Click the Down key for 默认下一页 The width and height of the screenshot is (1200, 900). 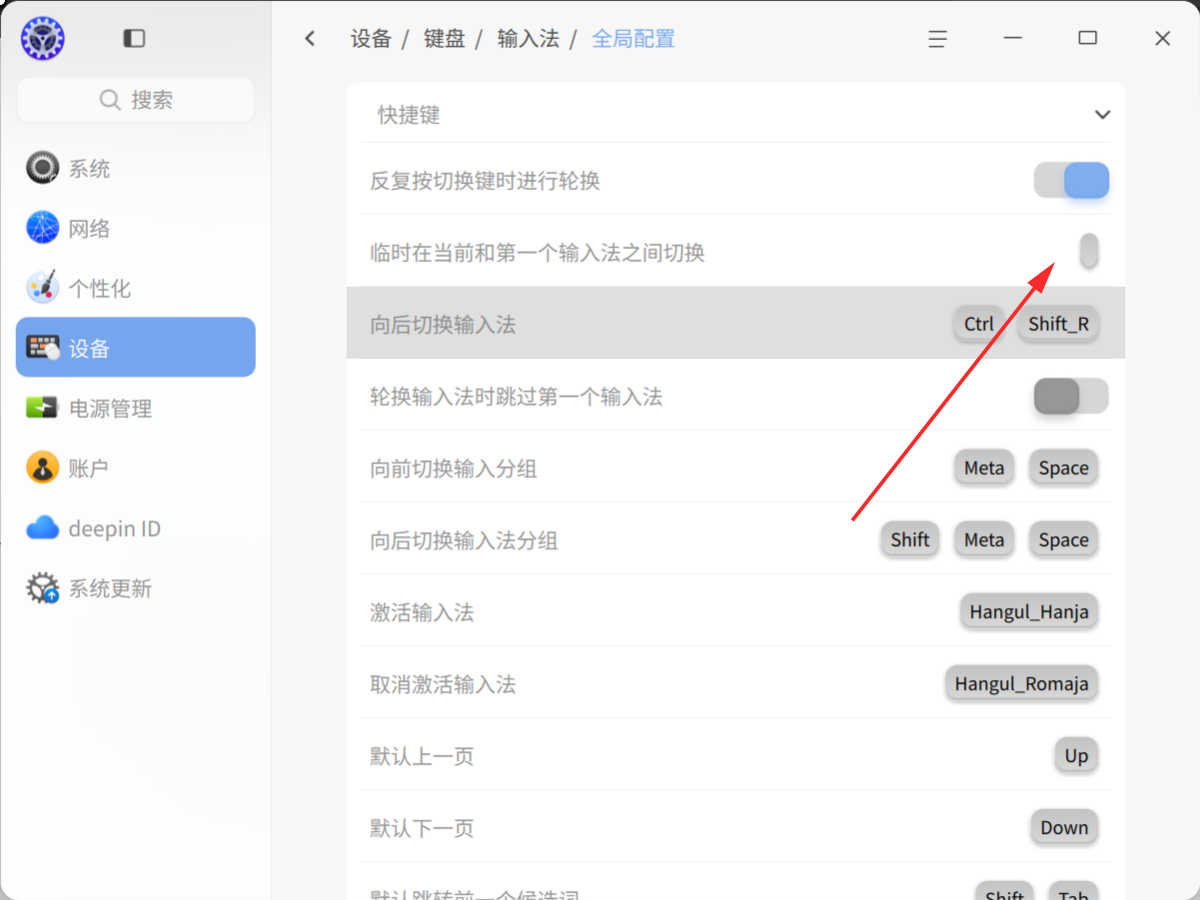pyautogui.click(x=1064, y=828)
